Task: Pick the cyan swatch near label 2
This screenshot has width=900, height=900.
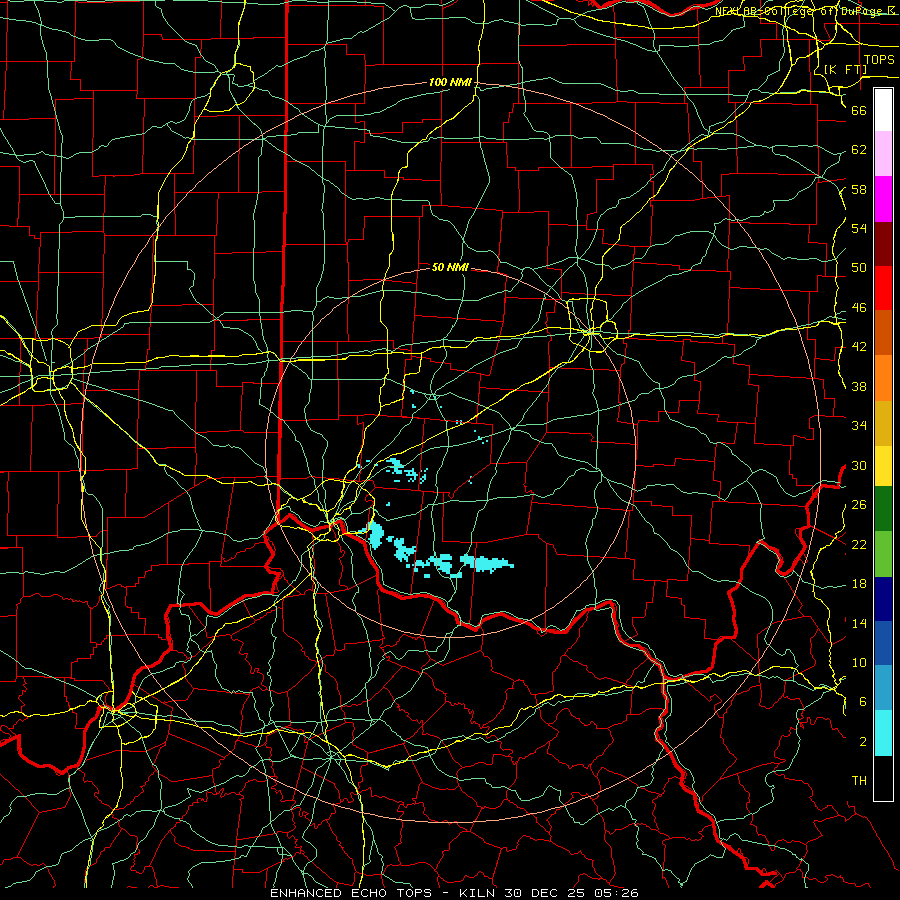Action: (x=883, y=733)
